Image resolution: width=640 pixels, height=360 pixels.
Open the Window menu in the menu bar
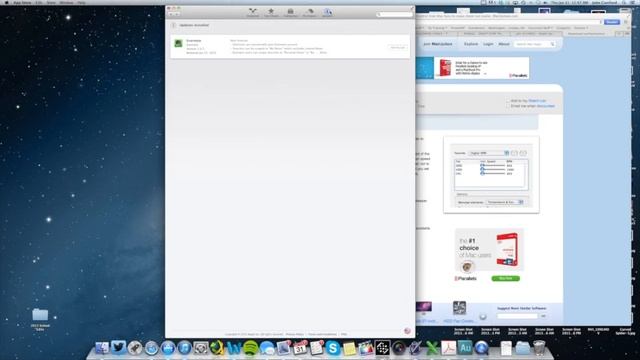point(67,2)
